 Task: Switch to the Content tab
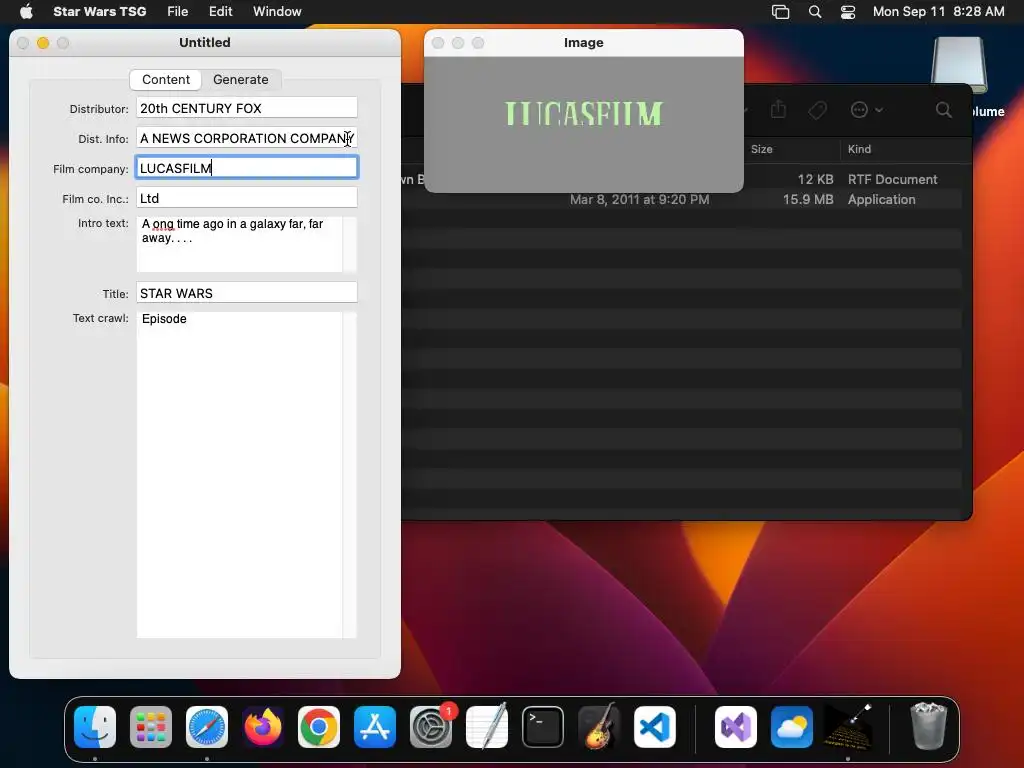tap(166, 79)
